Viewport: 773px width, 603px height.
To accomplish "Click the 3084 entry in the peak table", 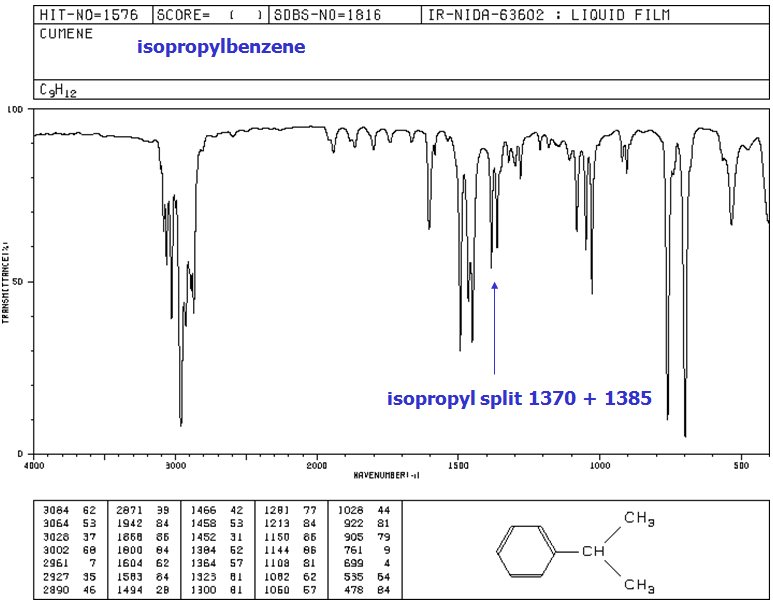I will (x=52, y=510).
